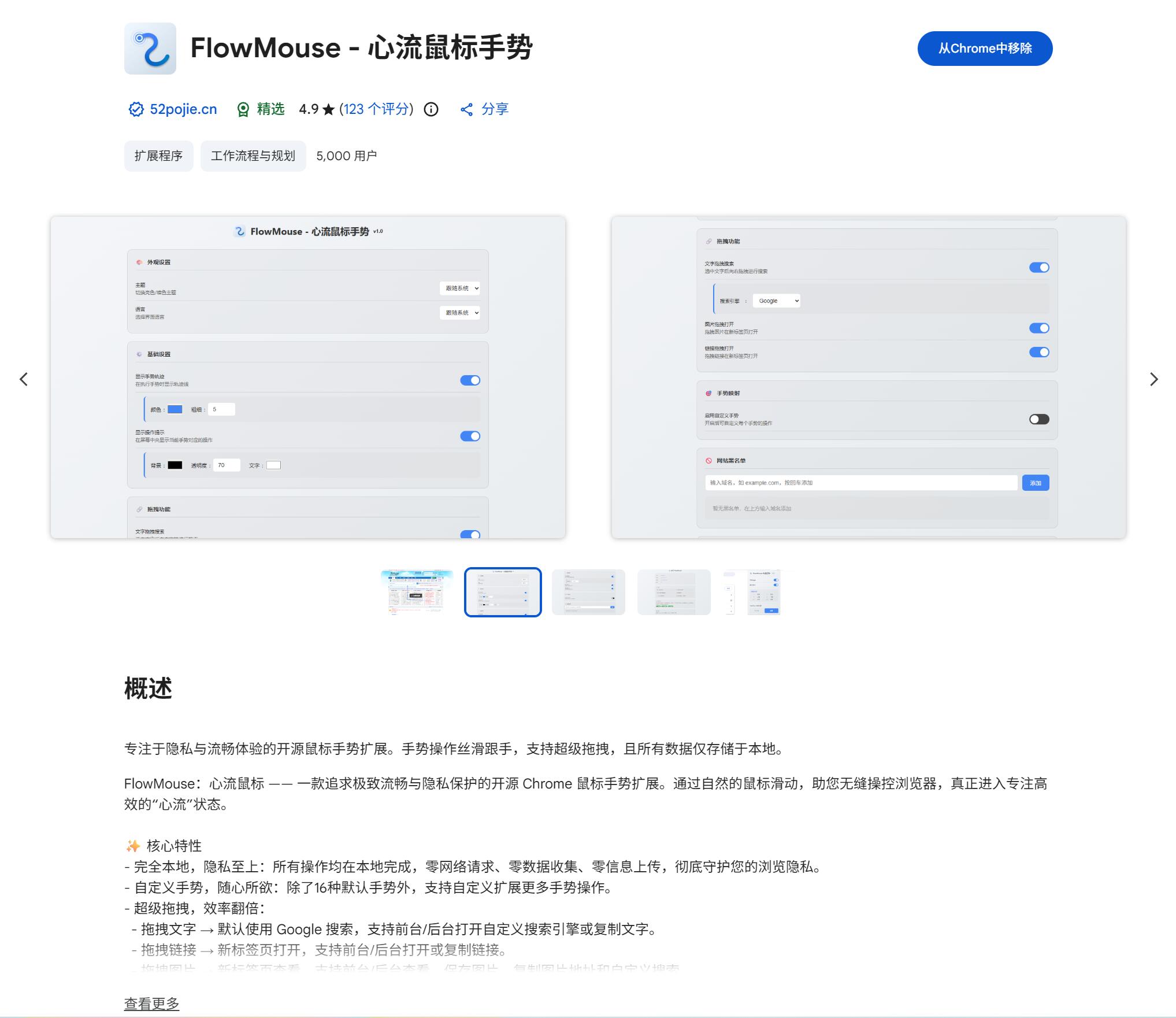Click the 分享 share label
Screen dimensions: 1176x1018
pos(494,109)
